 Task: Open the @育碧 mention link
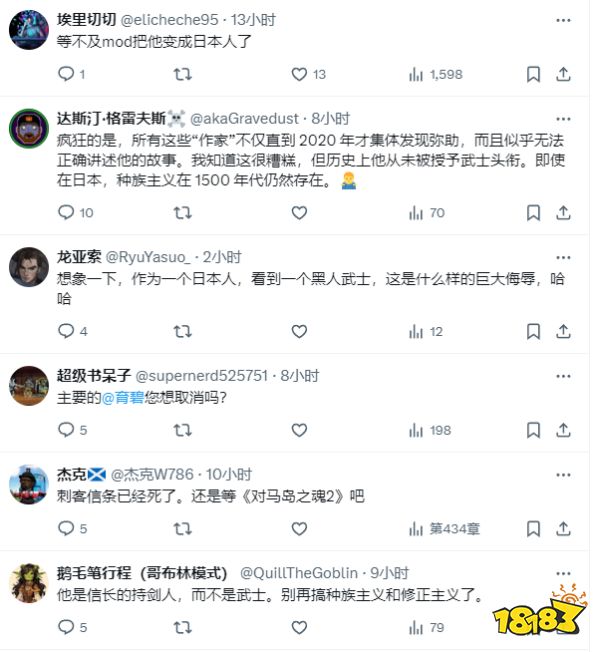point(123,398)
